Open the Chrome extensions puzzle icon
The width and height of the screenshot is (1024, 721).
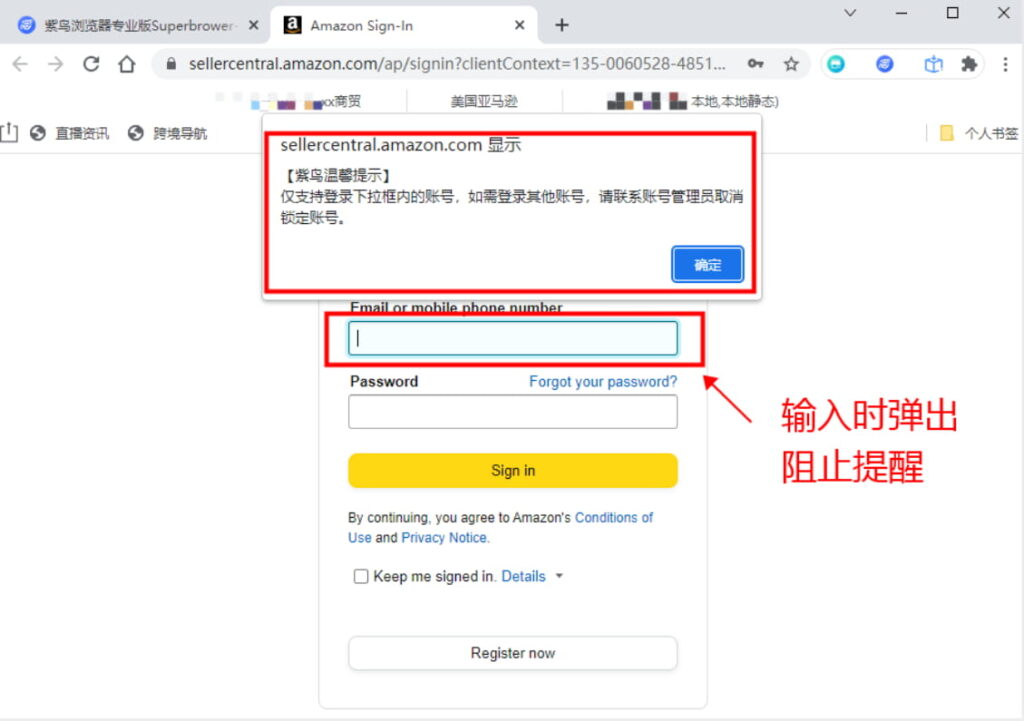coord(968,63)
